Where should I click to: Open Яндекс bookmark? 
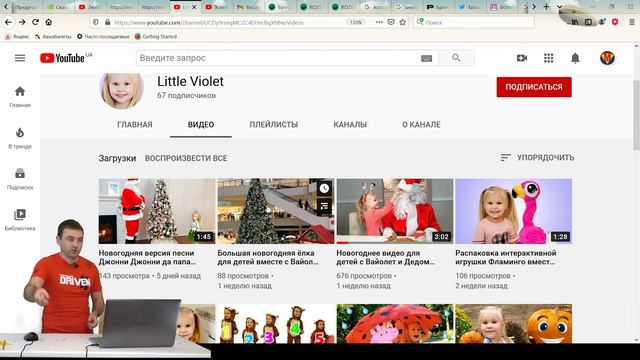[x=17, y=36]
